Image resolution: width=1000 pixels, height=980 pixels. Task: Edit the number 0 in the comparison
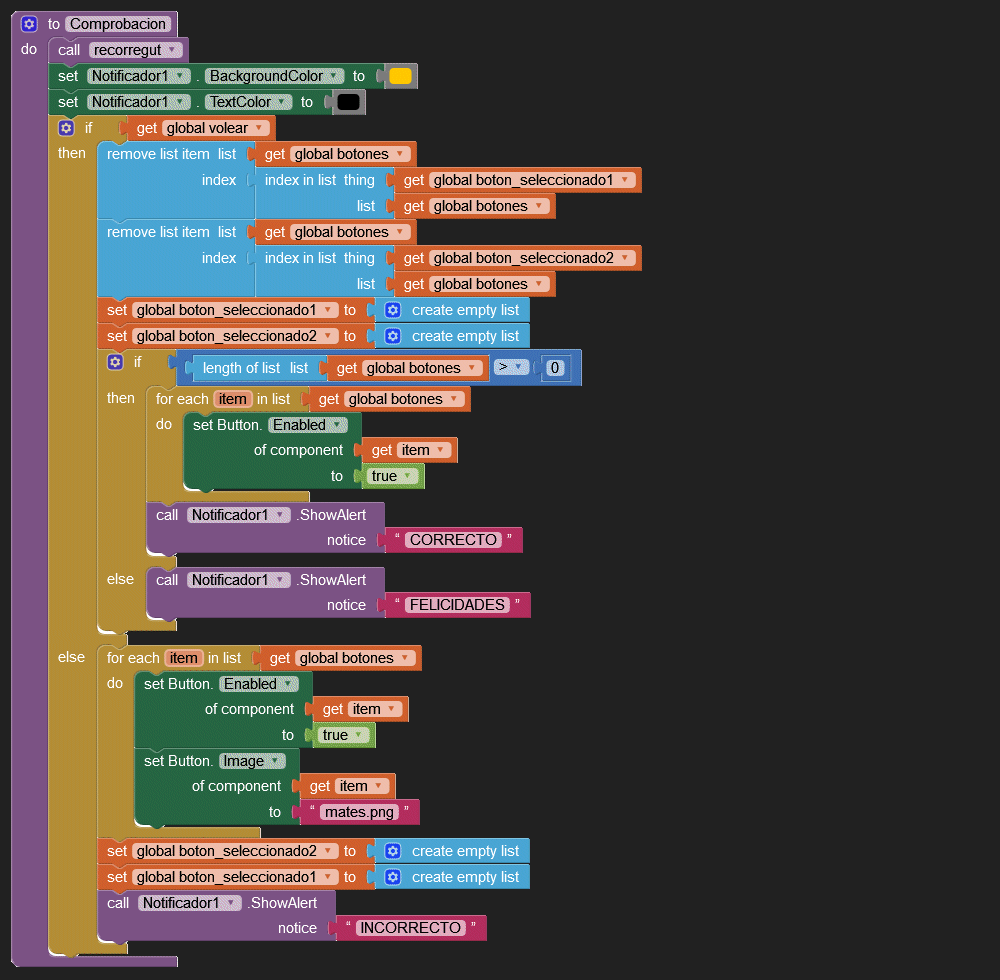555,368
